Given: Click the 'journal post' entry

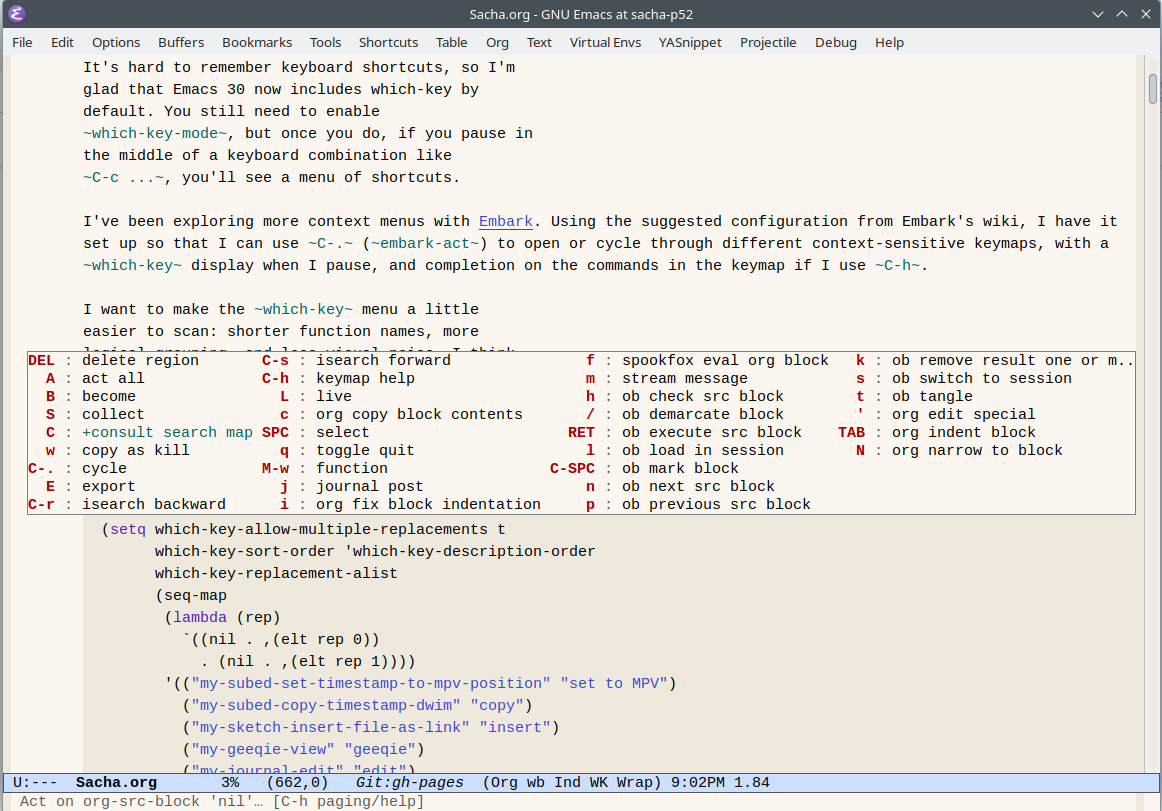Looking at the screenshot, I should pos(370,486).
